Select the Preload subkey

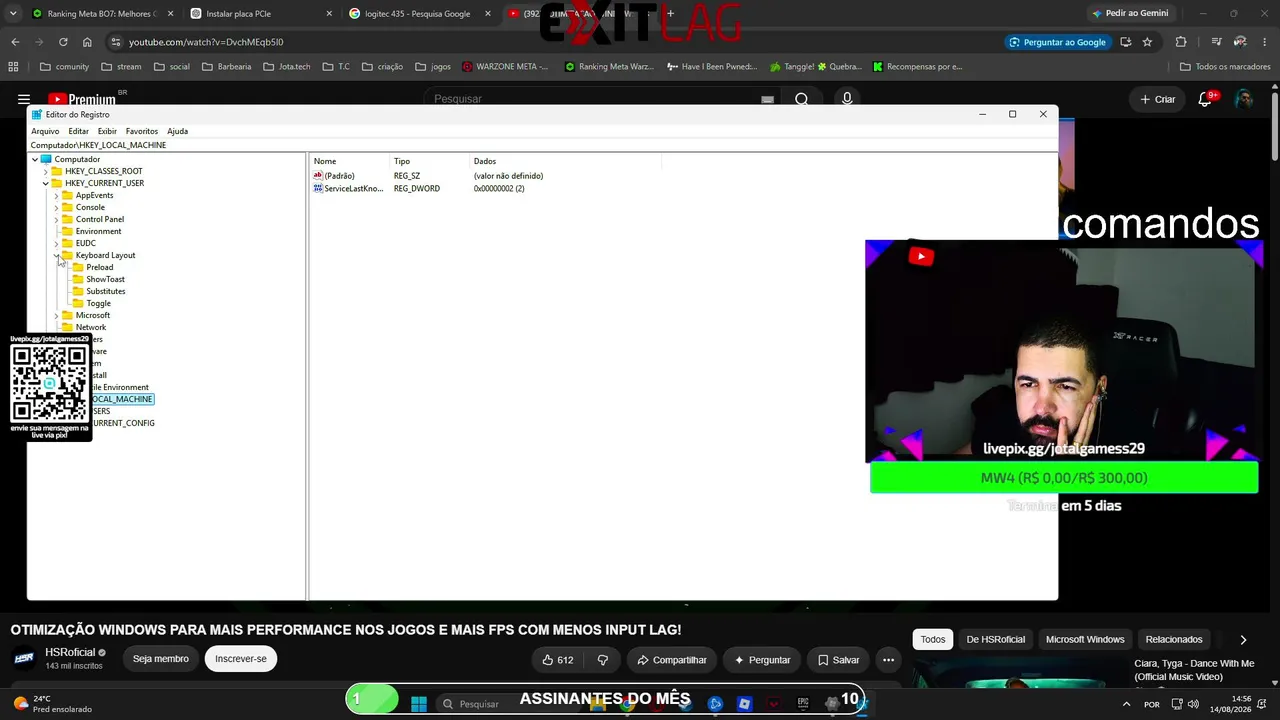click(x=99, y=267)
